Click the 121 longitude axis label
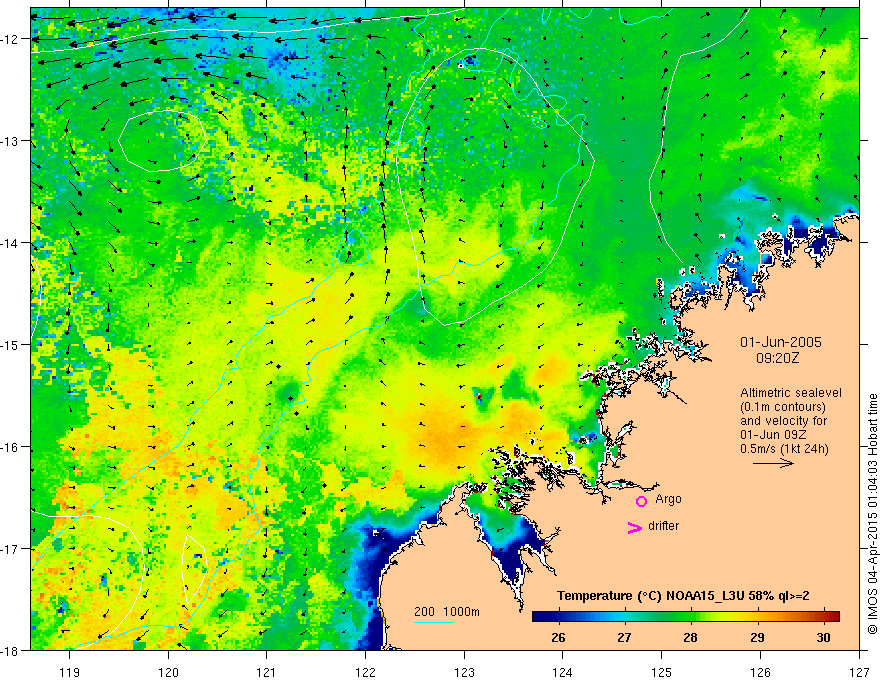The image size is (880, 680). point(267,672)
